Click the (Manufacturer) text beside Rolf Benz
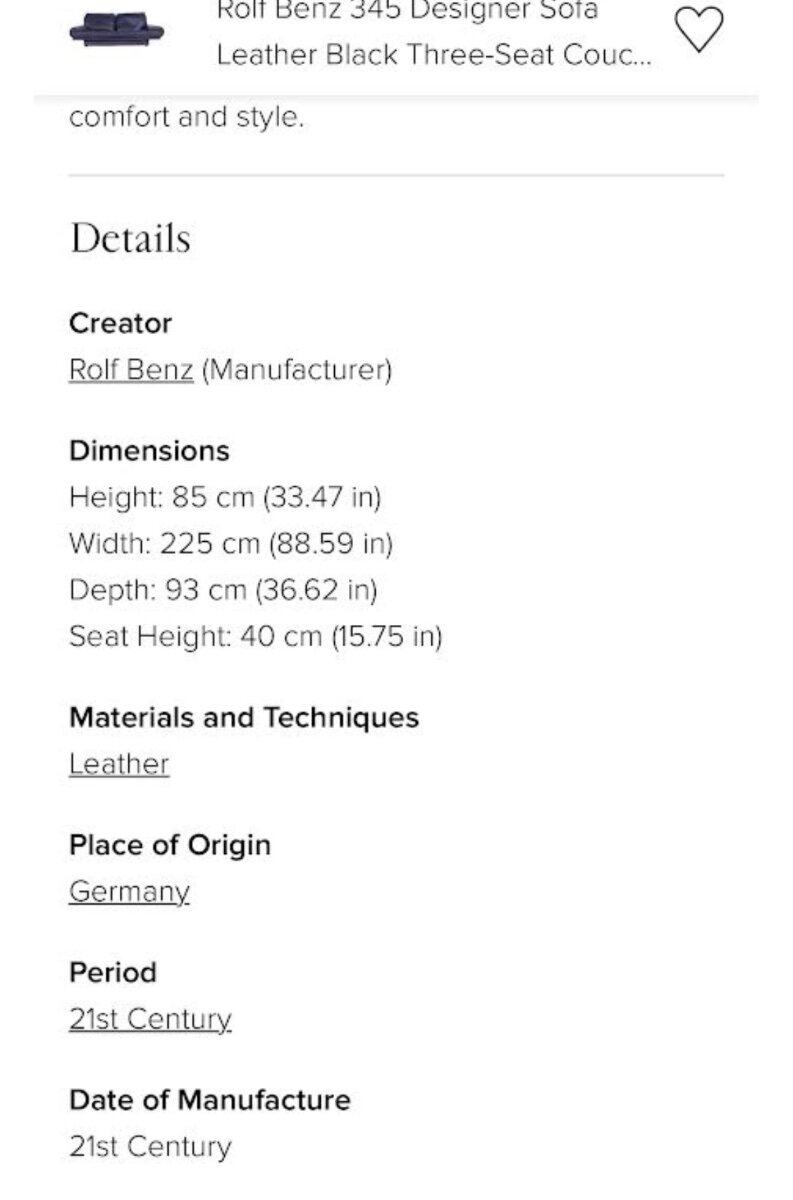793x1200 pixels. (297, 370)
